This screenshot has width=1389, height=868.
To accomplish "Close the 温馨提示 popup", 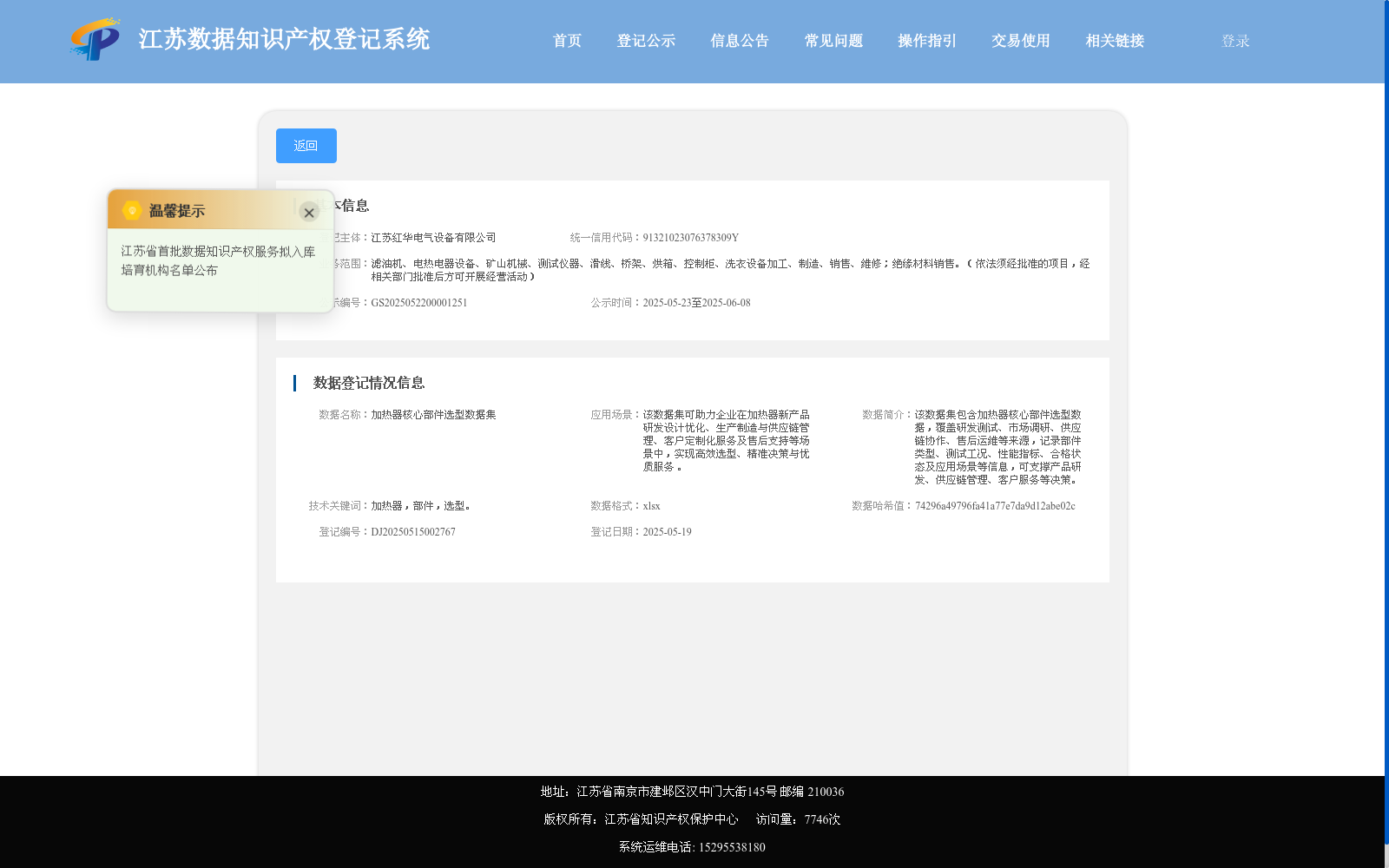I will [x=309, y=213].
